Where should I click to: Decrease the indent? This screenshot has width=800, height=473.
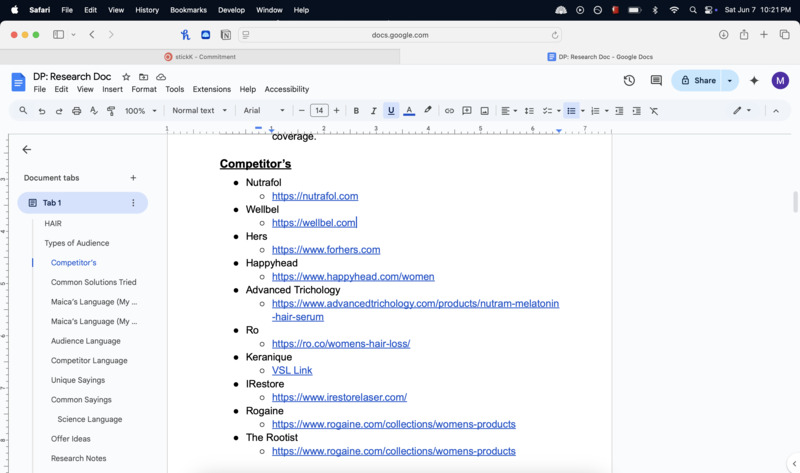click(619, 111)
